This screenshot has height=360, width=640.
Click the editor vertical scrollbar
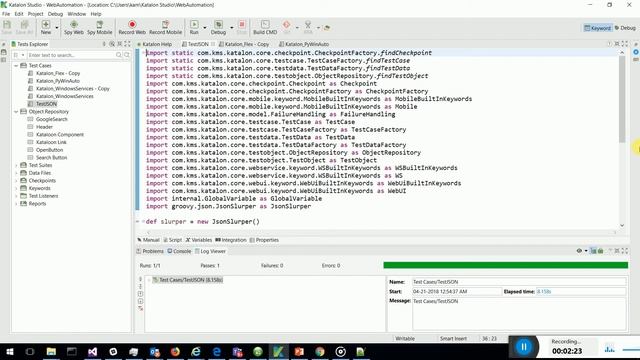coord(622,99)
